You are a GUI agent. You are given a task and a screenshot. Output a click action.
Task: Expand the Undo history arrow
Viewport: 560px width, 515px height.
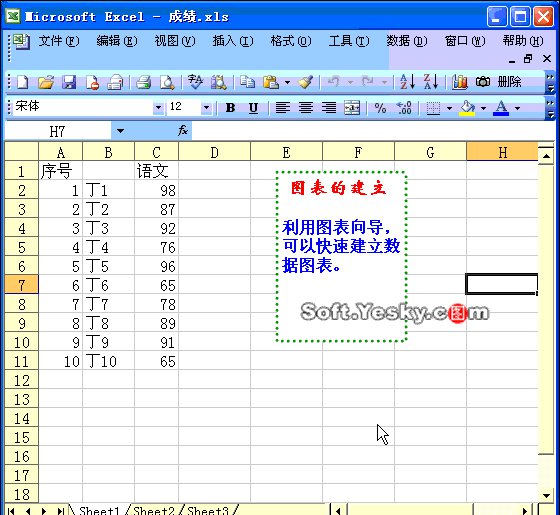point(350,82)
